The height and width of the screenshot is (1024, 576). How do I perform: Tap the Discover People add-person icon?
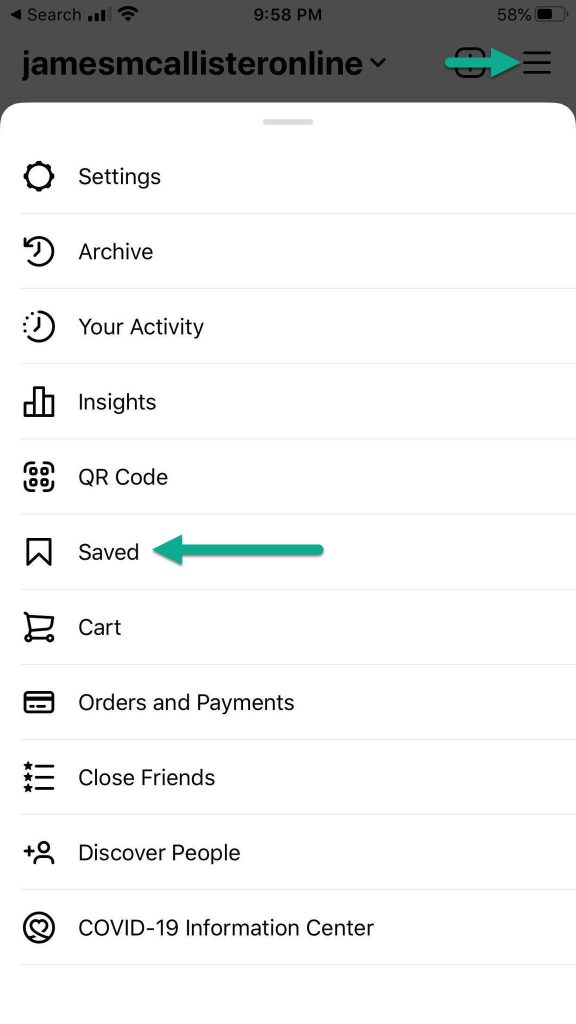click(39, 852)
